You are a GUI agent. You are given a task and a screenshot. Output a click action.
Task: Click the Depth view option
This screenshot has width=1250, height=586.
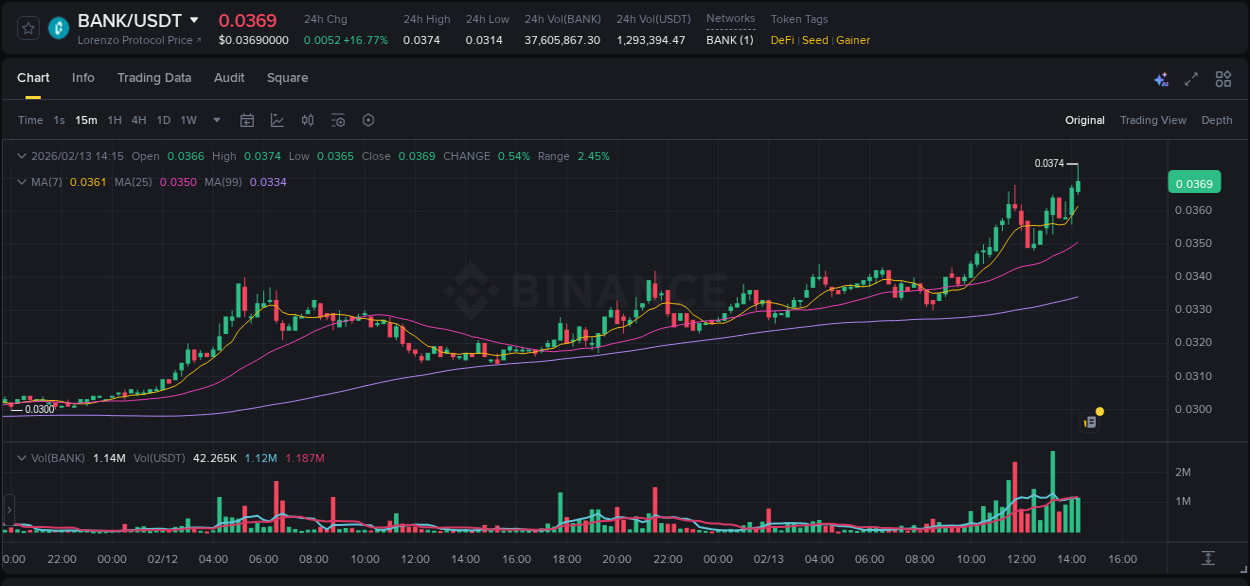[x=1217, y=120]
